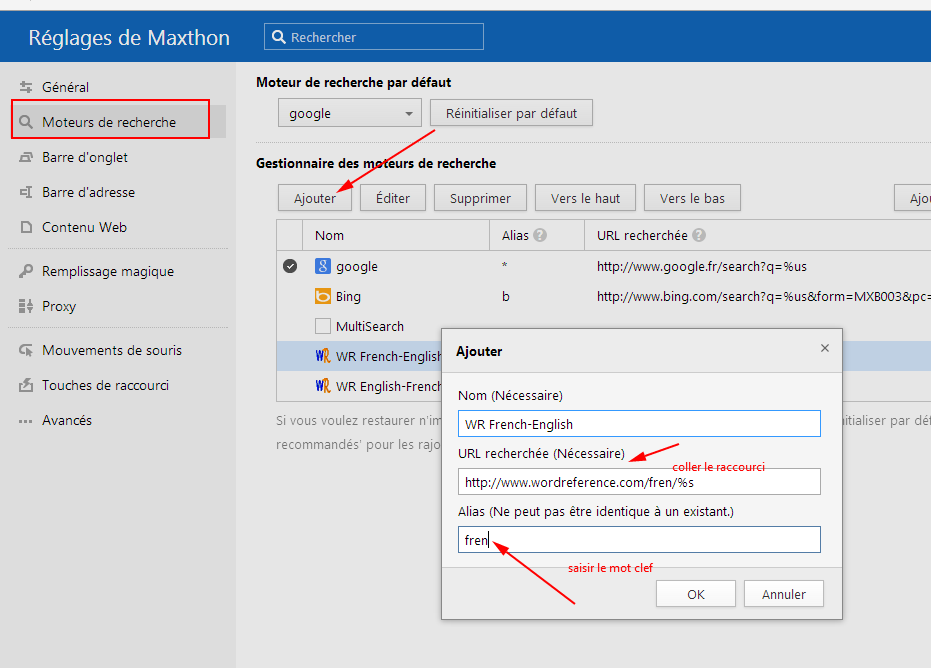This screenshot has width=931, height=668.
Task: Click the Supprimer button
Action: [x=480, y=198]
